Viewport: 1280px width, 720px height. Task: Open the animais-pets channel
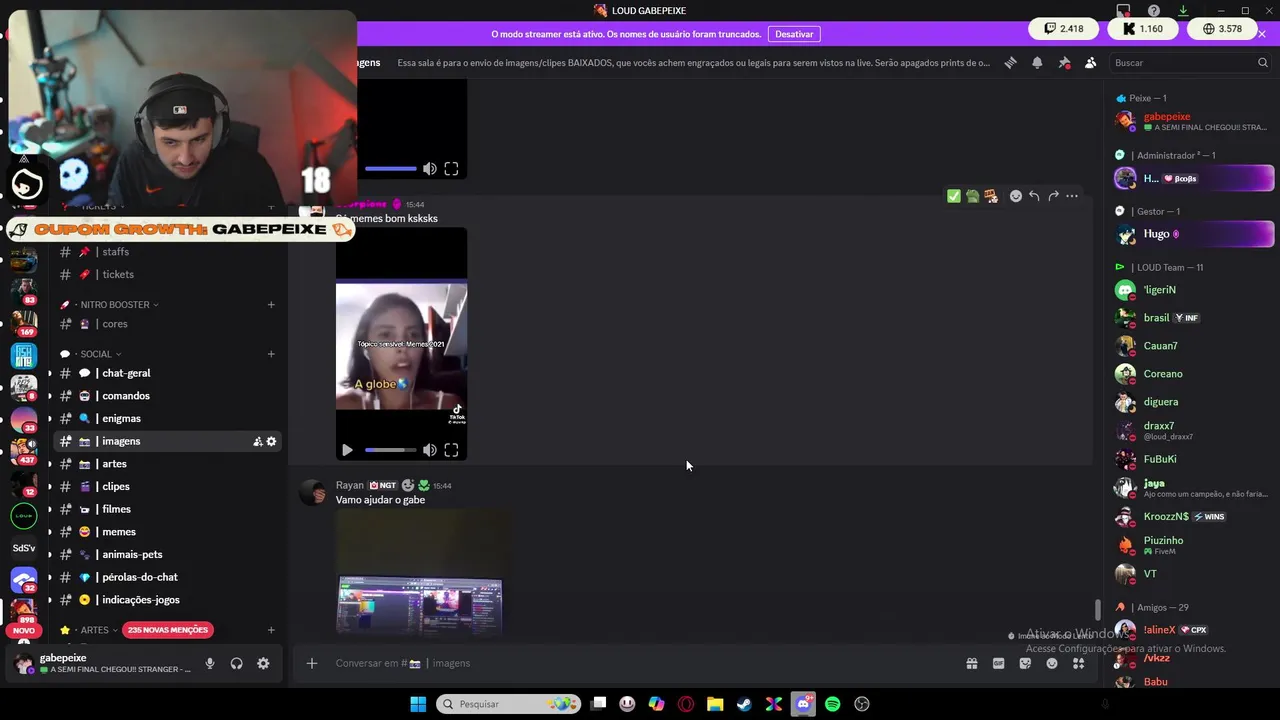click(167, 554)
